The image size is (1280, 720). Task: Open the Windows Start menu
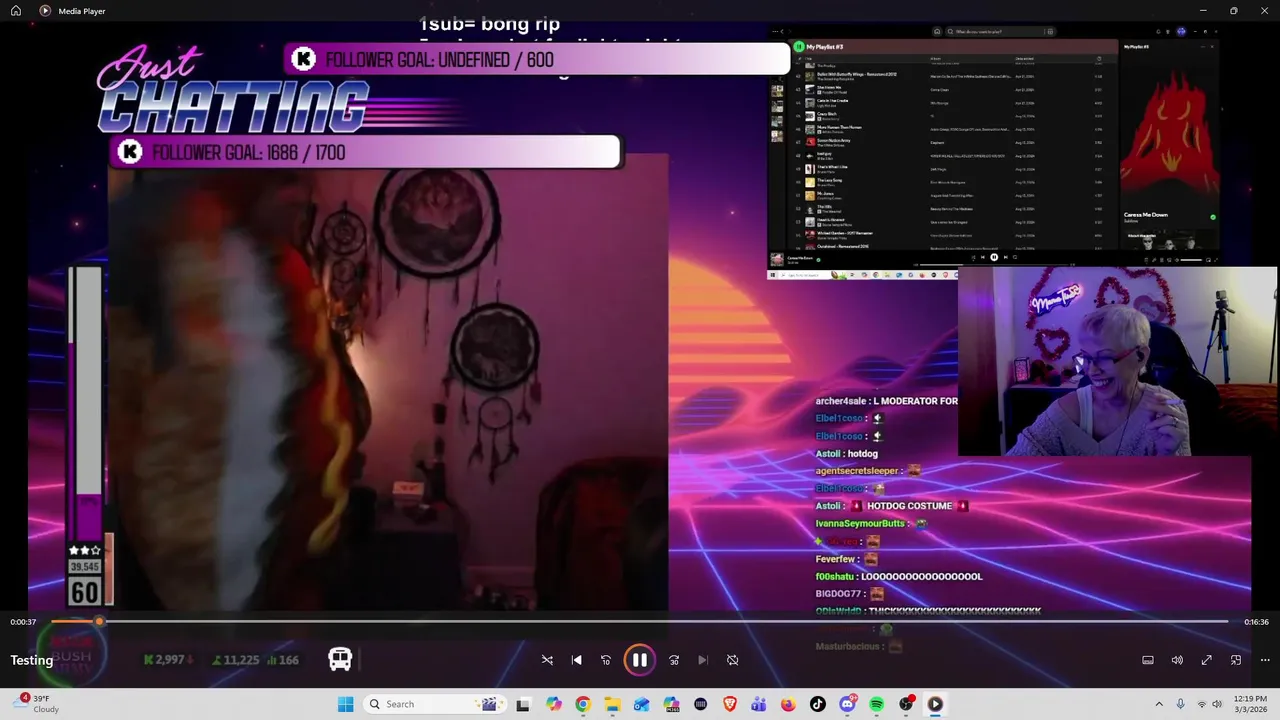coord(345,704)
